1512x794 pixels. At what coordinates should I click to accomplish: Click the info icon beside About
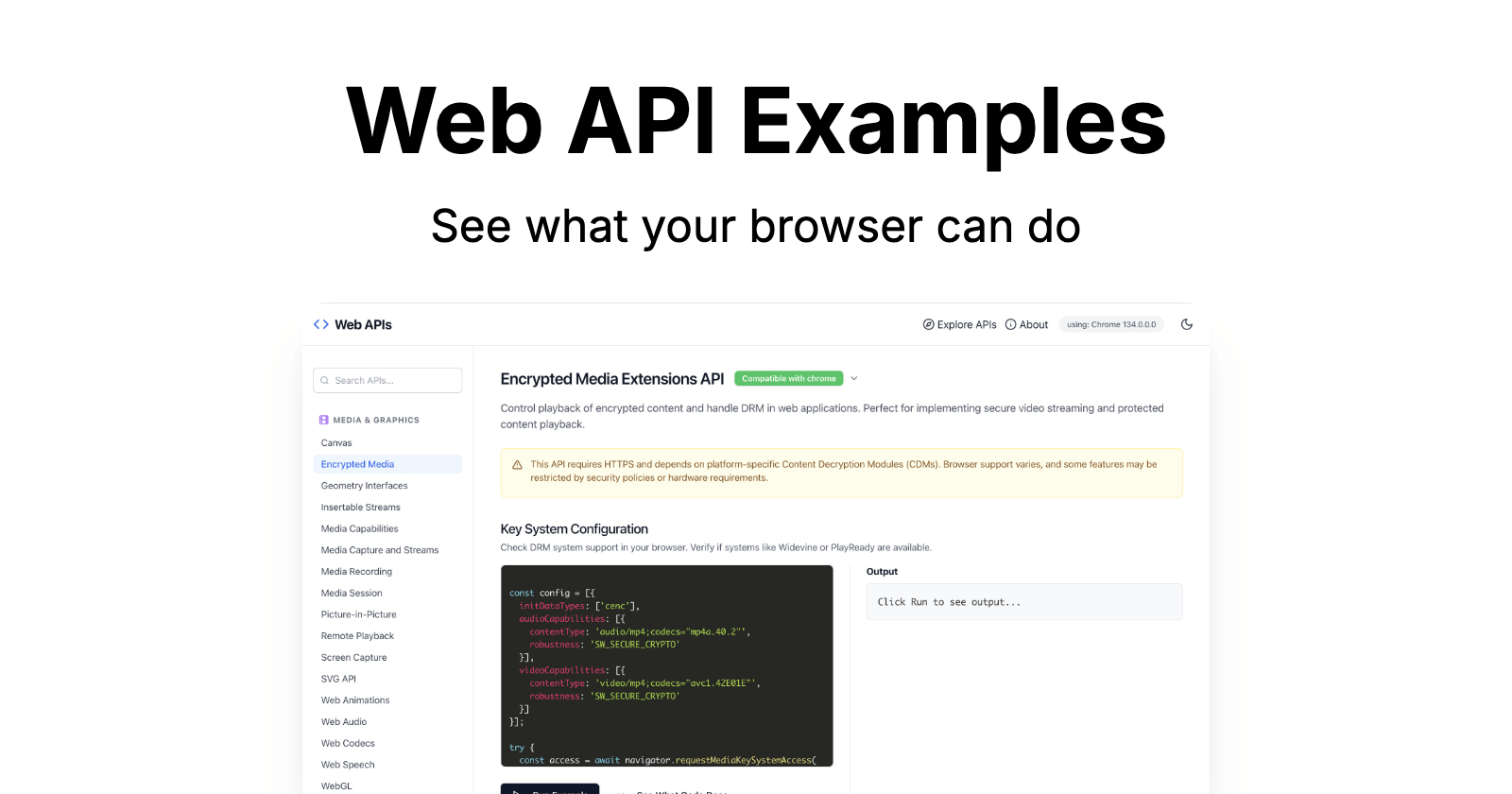[x=1010, y=324]
